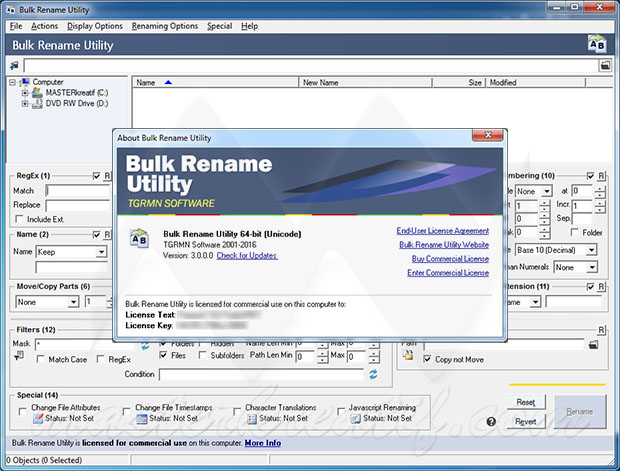Click the Check for Updates link

click(247, 255)
